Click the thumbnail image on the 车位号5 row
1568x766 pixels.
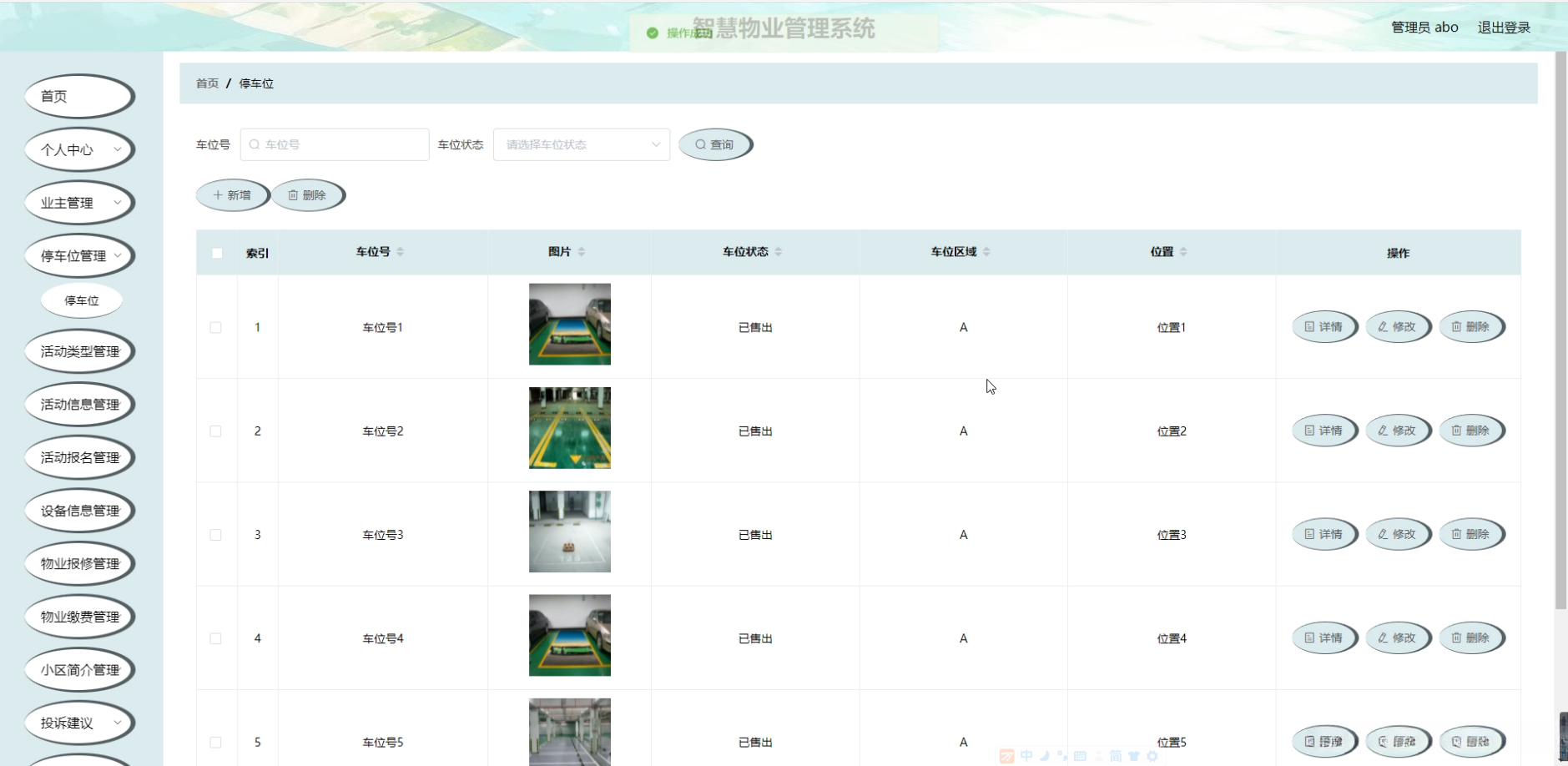click(570, 732)
